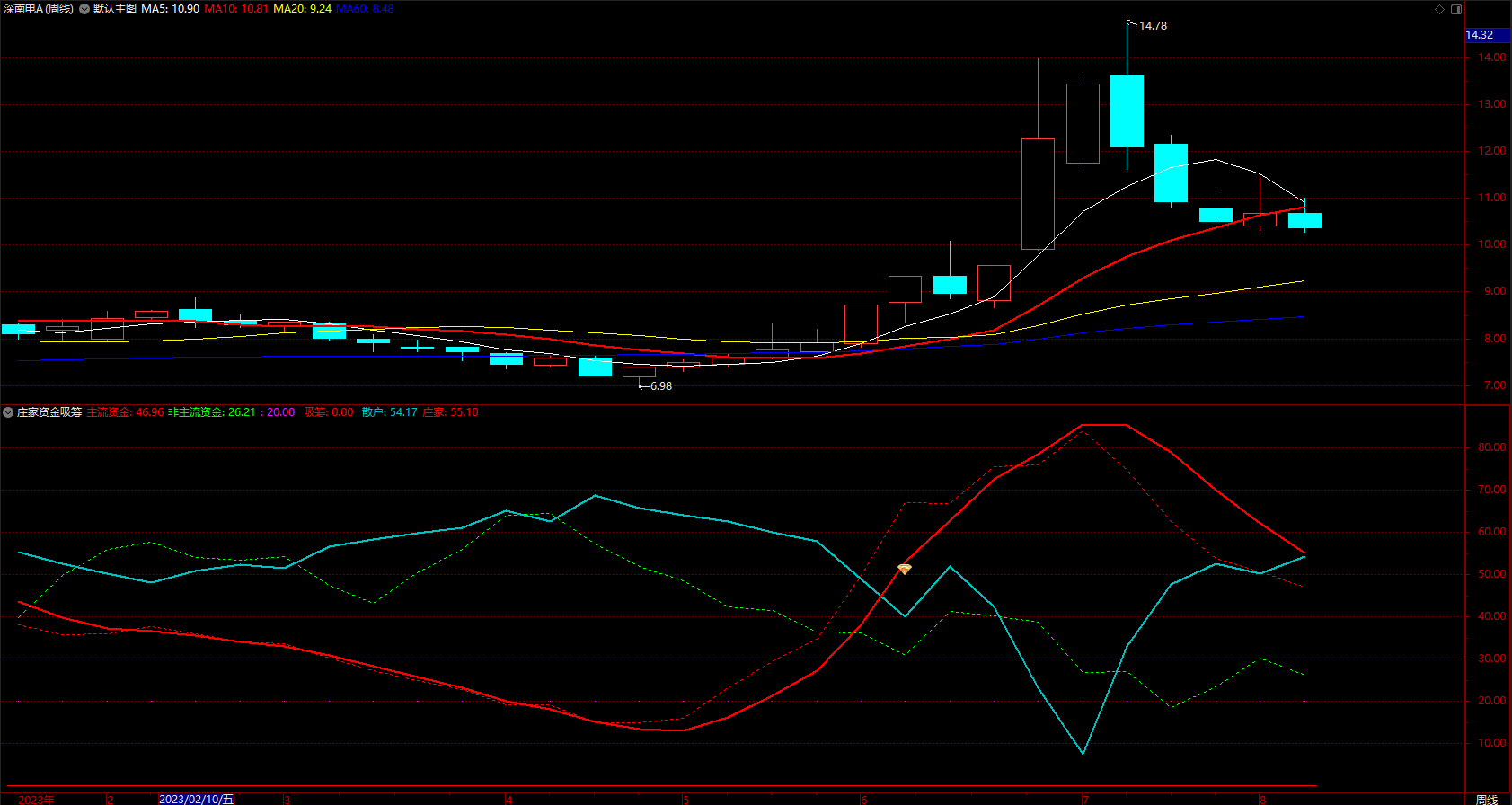Click the MA10: 10.81 indicator label
The height and width of the screenshot is (805, 1512).
point(236,9)
